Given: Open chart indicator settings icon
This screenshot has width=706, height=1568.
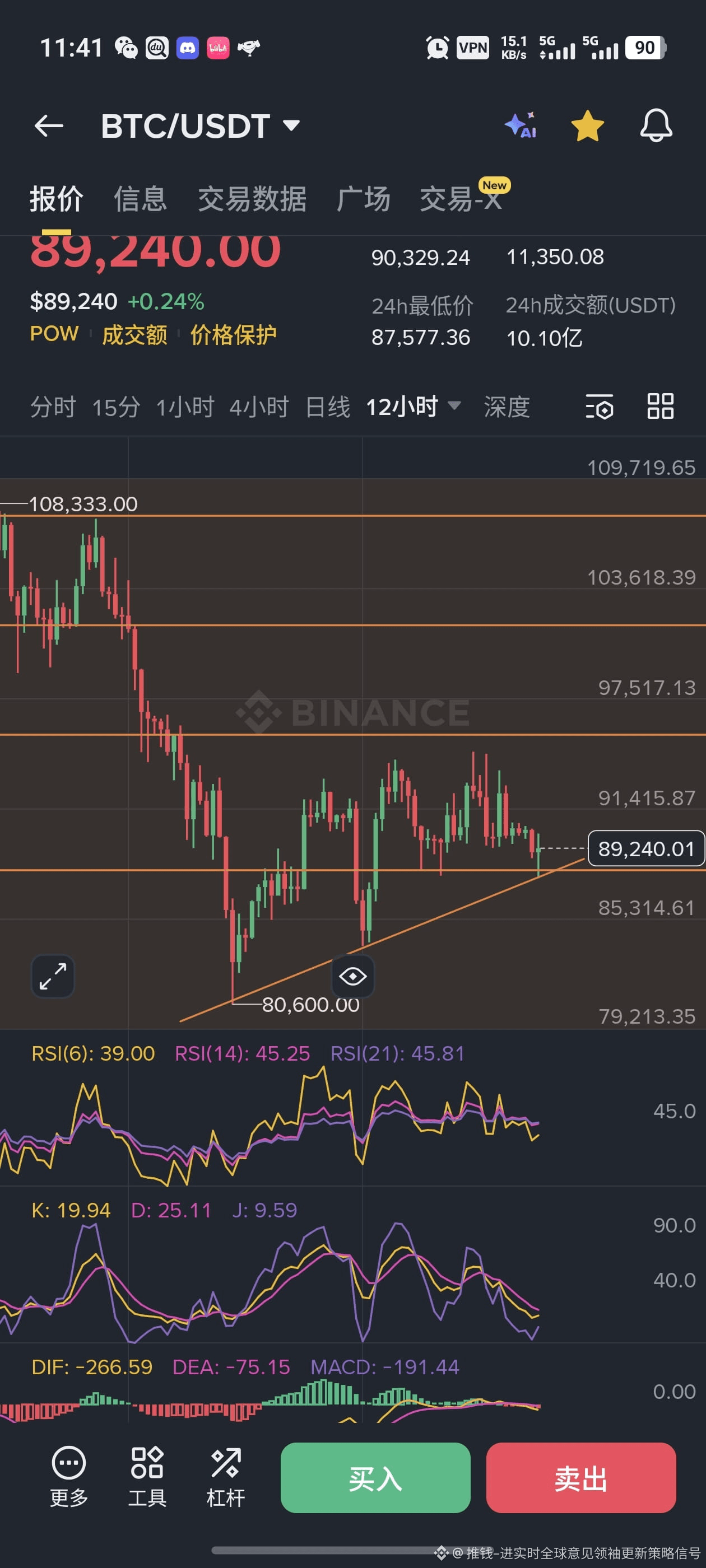Looking at the screenshot, I should tap(600, 407).
